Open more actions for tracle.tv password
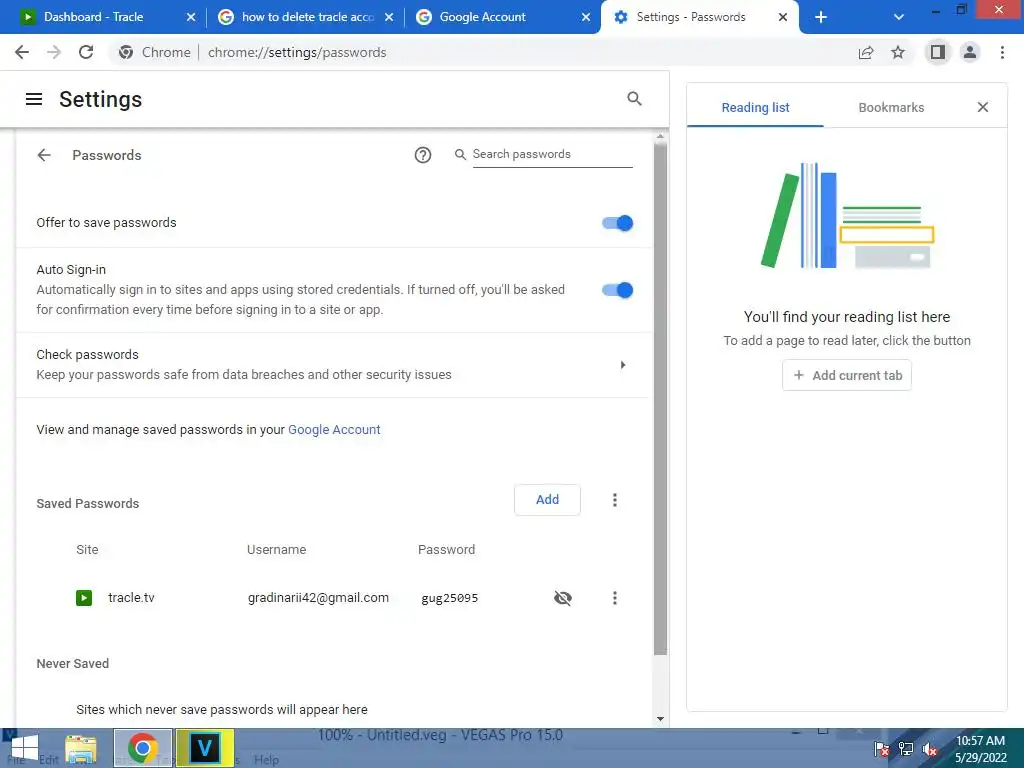This screenshot has height=768, width=1024. tap(615, 598)
